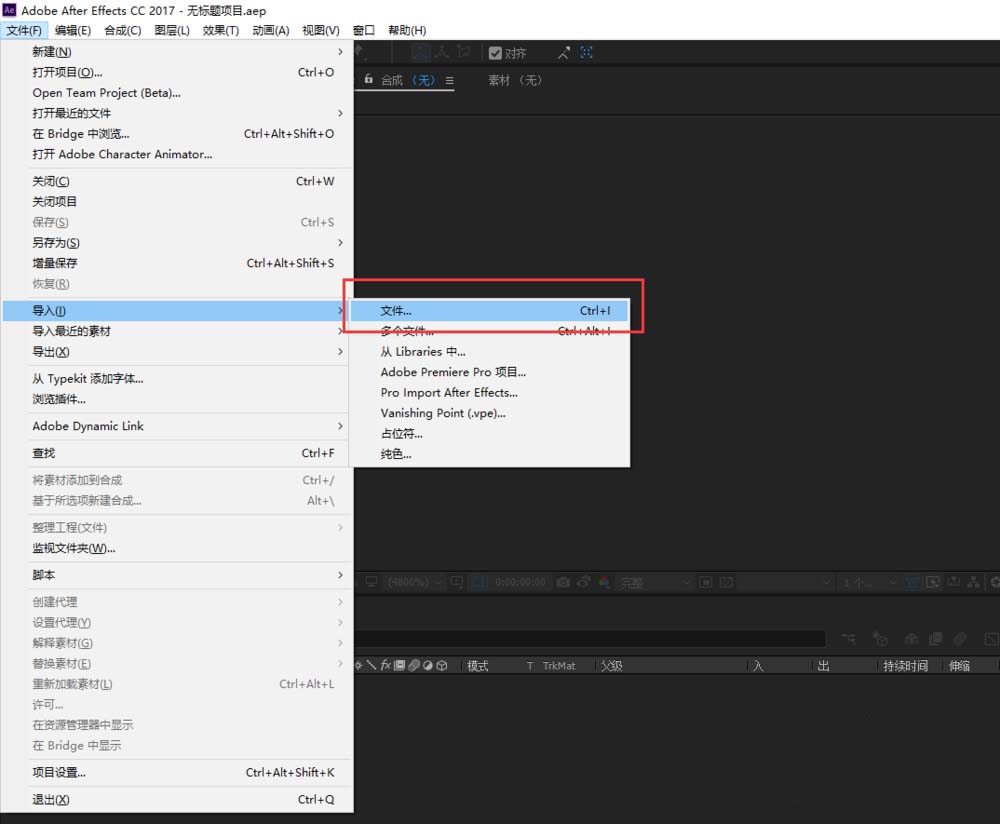This screenshot has height=824, width=1000.
Task: Open the 动画(A) menu
Action: coord(270,30)
